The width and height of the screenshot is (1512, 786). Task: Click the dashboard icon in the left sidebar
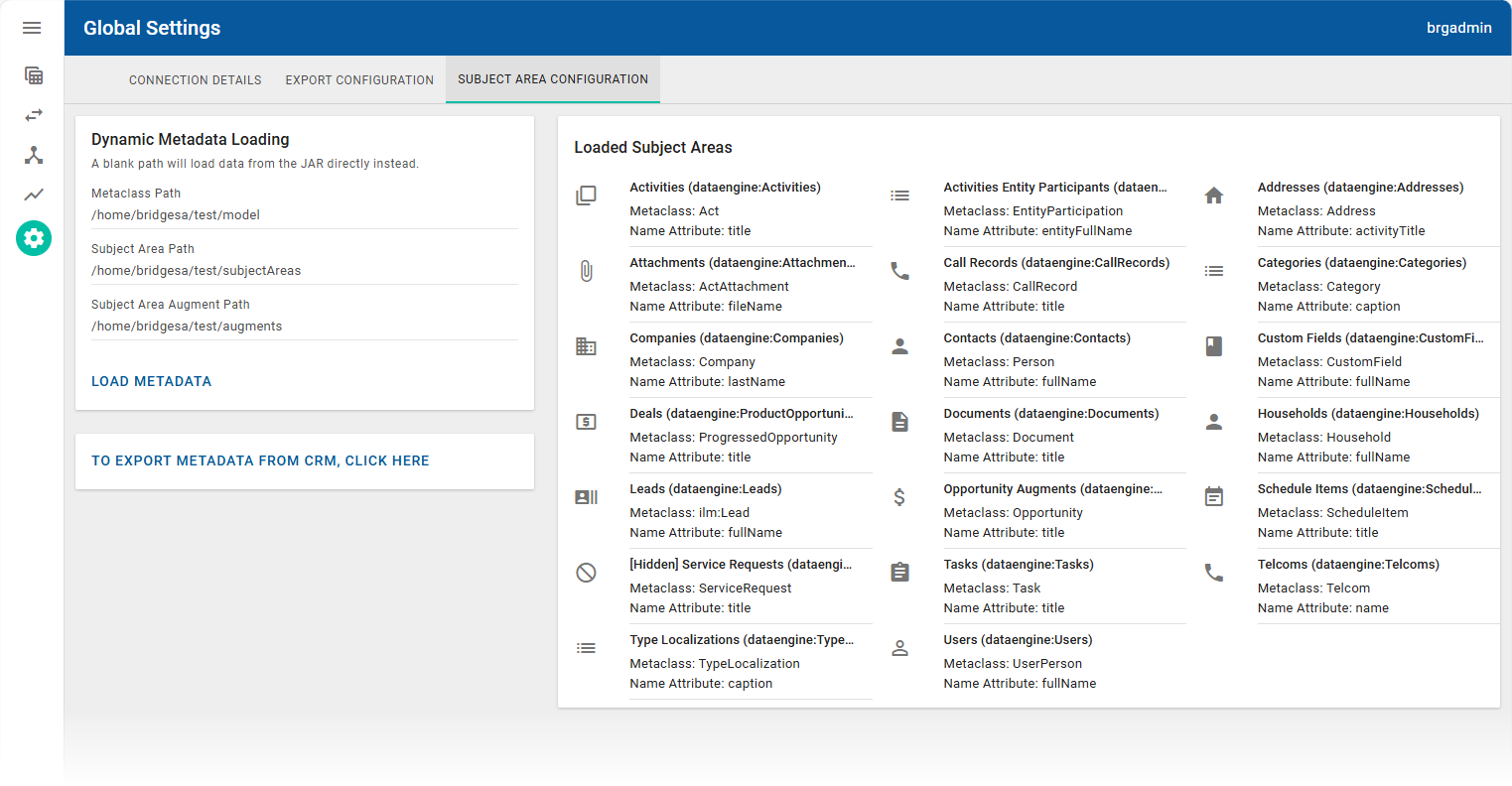[33, 75]
